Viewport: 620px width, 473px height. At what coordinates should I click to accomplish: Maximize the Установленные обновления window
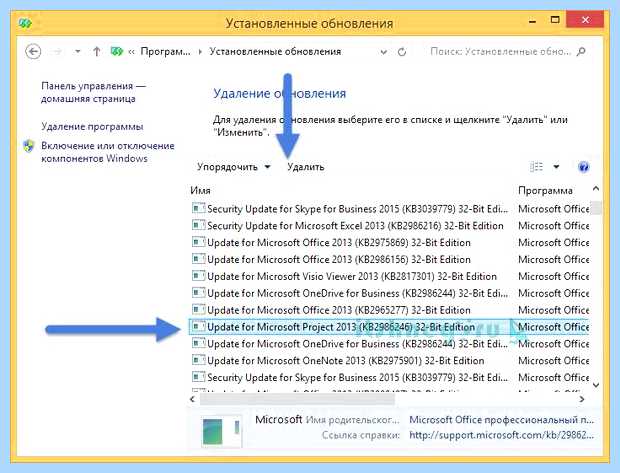(x=555, y=20)
